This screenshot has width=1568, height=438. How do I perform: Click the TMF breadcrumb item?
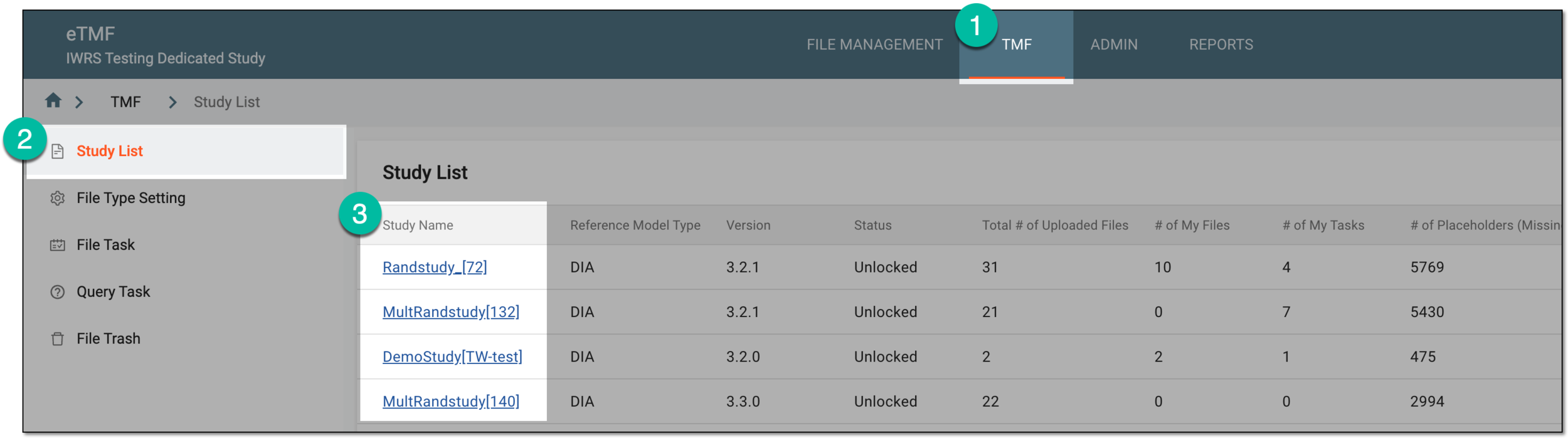[125, 102]
